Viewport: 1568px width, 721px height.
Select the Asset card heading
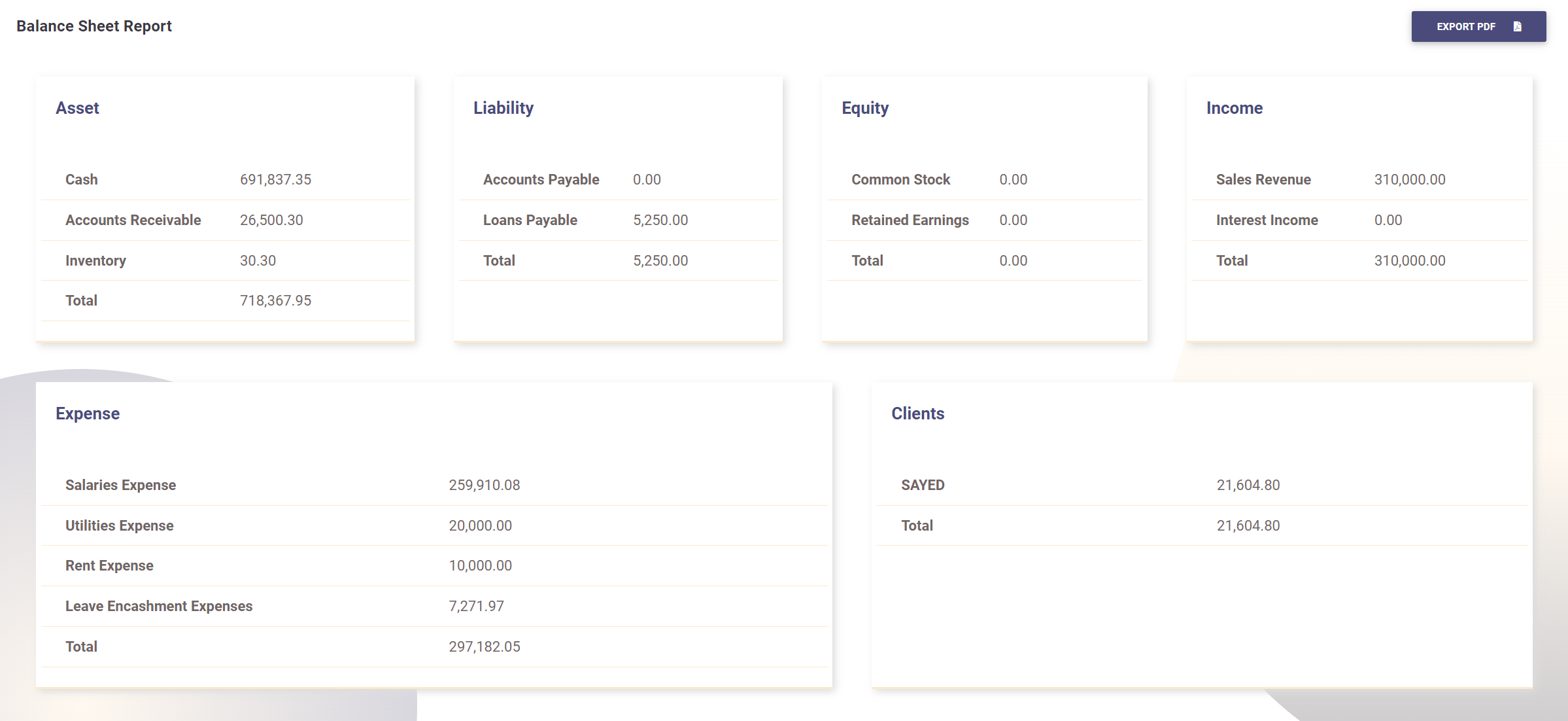coord(77,108)
